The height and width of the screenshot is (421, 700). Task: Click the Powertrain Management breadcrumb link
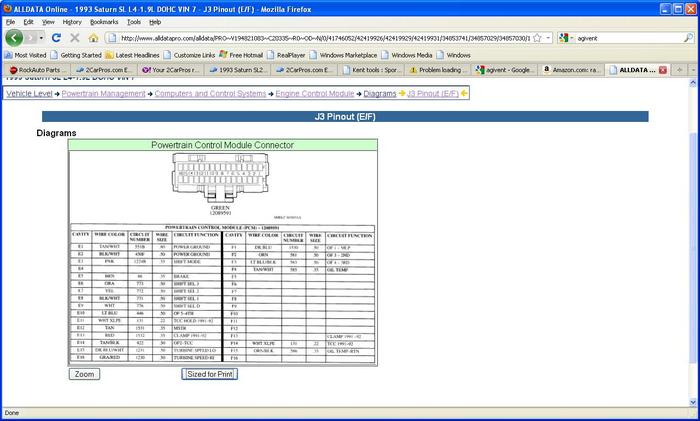[103, 93]
